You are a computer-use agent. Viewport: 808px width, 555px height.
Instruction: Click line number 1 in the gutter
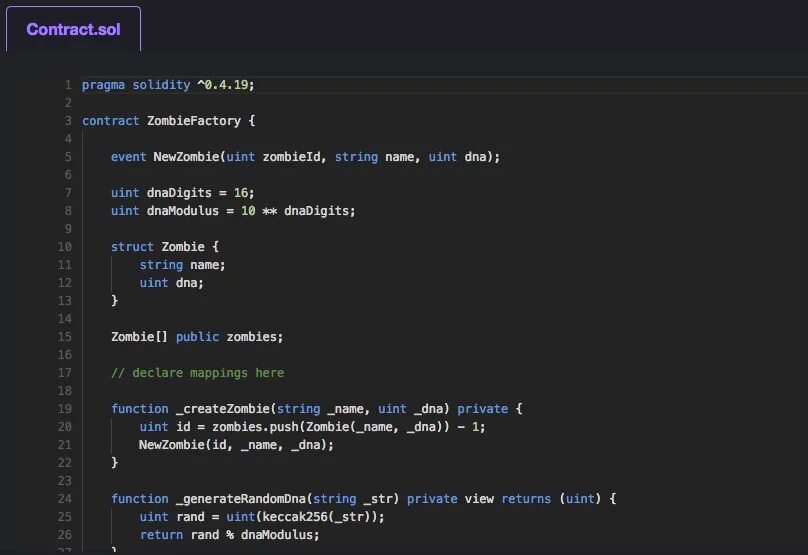tap(68, 85)
